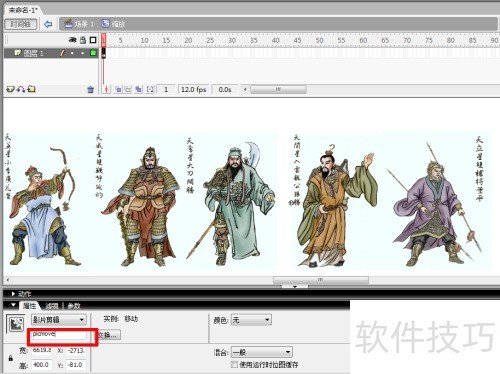This screenshot has width=500, height=374.
Task: Expand the Actions (动作) panel
Action: [x=13, y=294]
